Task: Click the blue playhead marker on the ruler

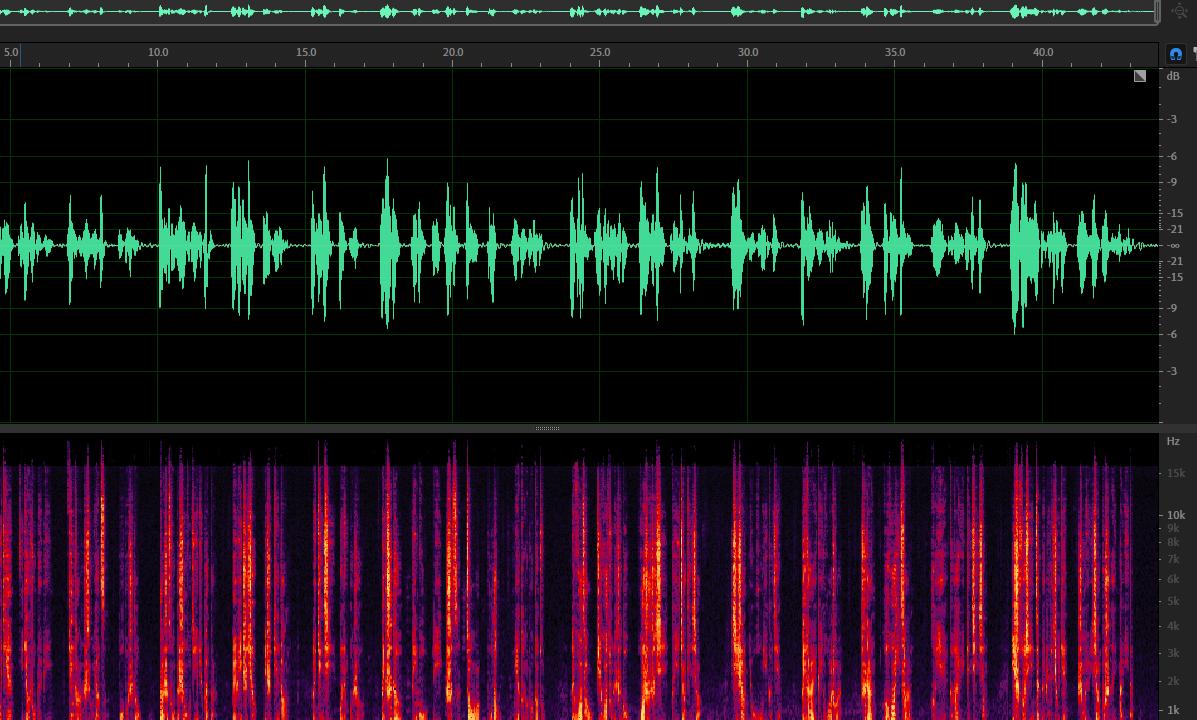Action: pyautogui.click(x=19, y=54)
